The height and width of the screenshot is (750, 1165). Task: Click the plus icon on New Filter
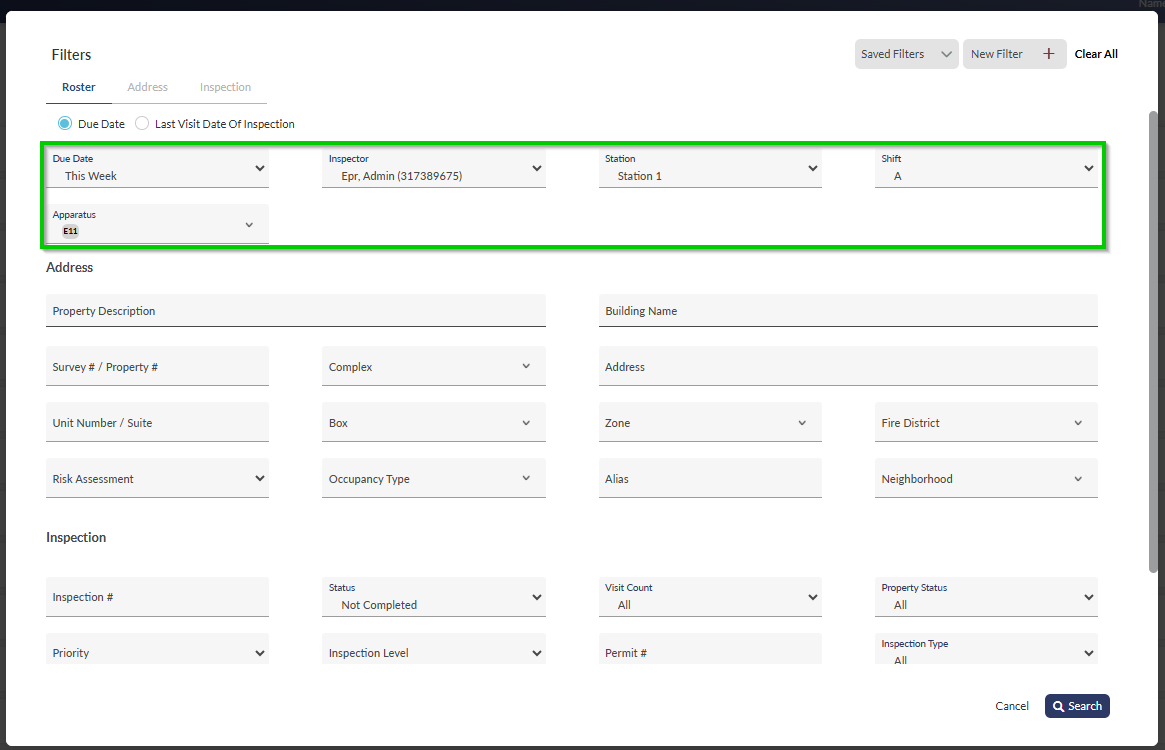(1048, 54)
